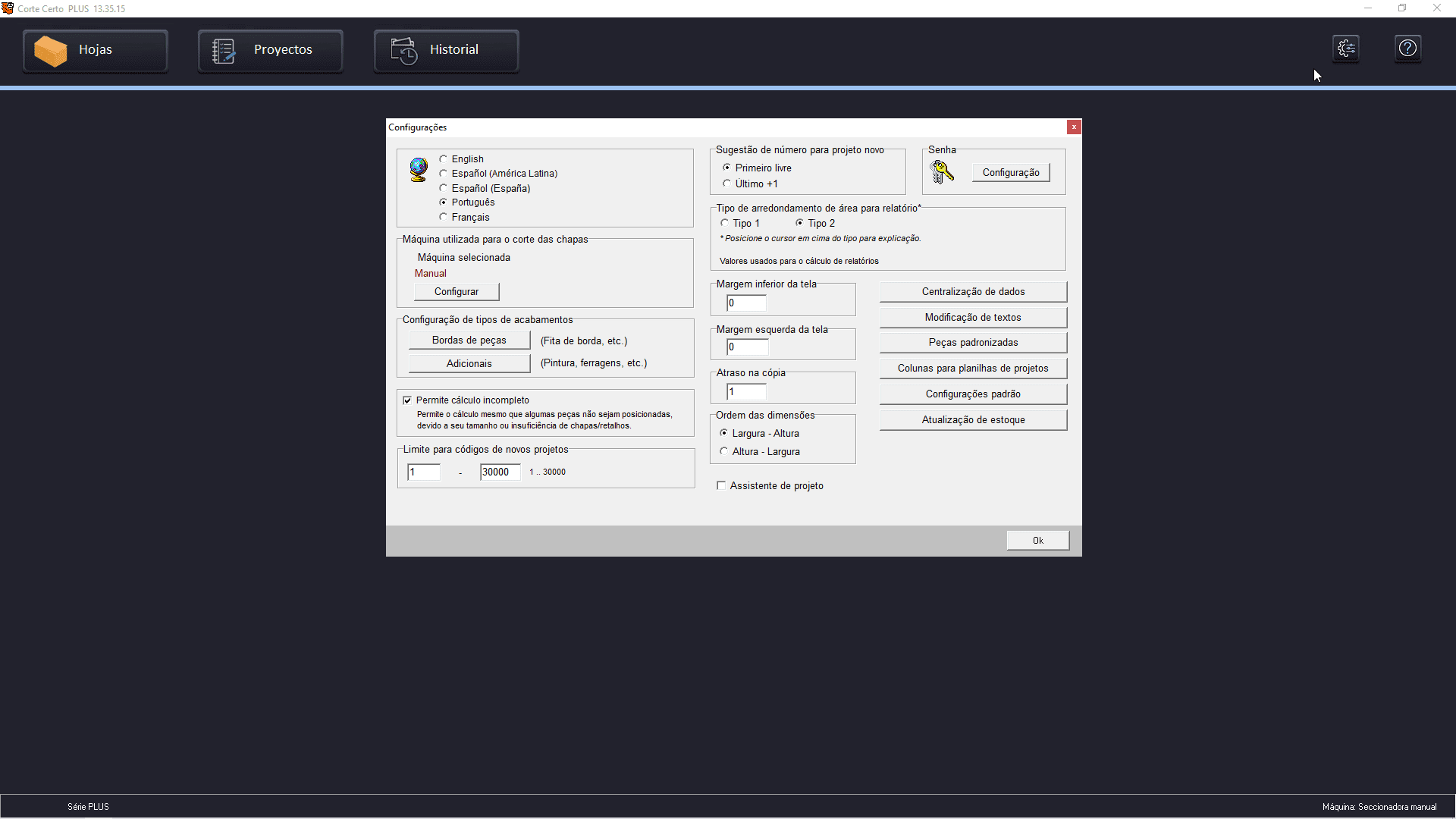The image size is (1456, 819).
Task: Open Centralização de dados settings
Action: click(973, 292)
